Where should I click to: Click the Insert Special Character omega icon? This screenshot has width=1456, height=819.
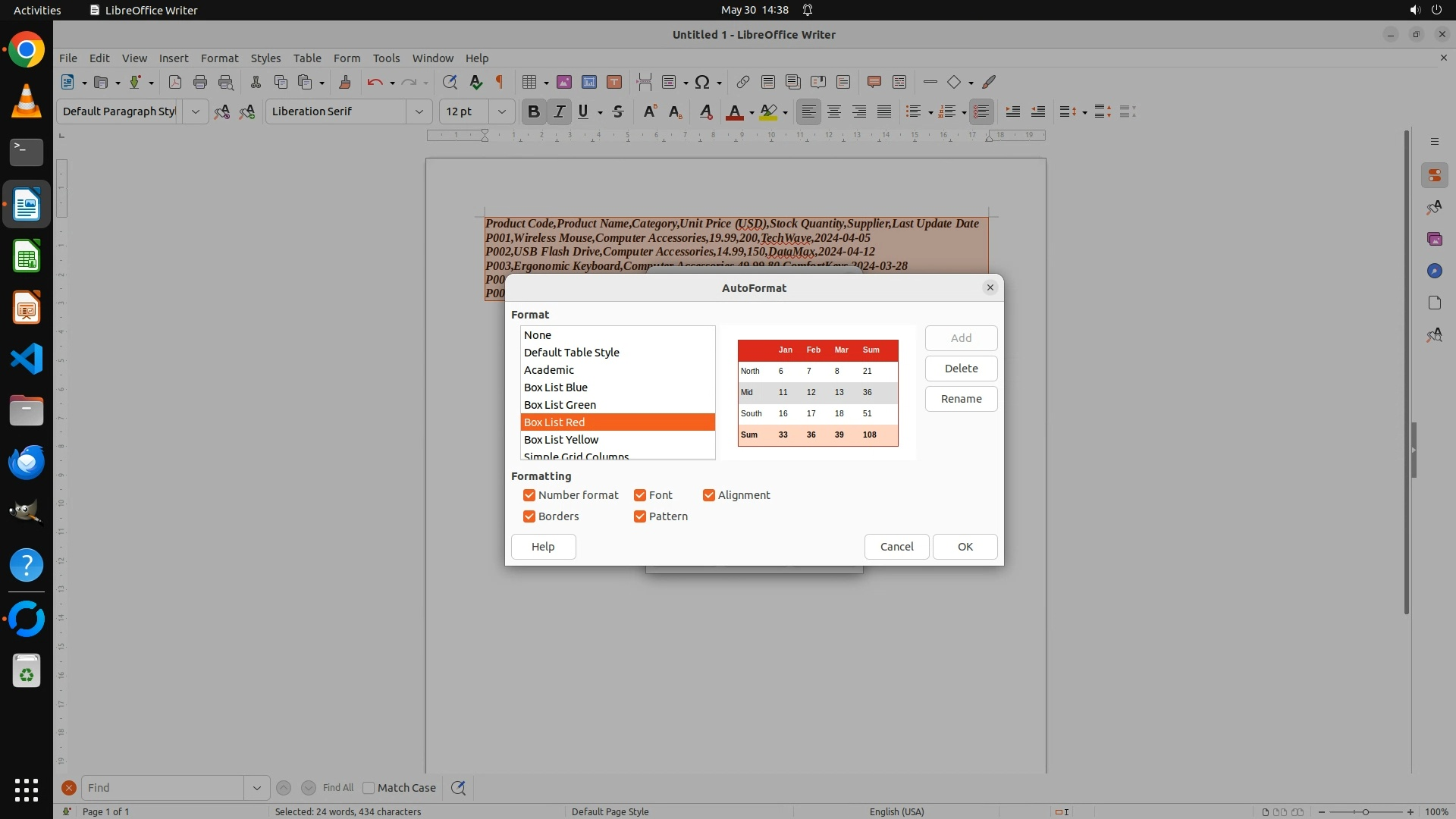coord(702,82)
